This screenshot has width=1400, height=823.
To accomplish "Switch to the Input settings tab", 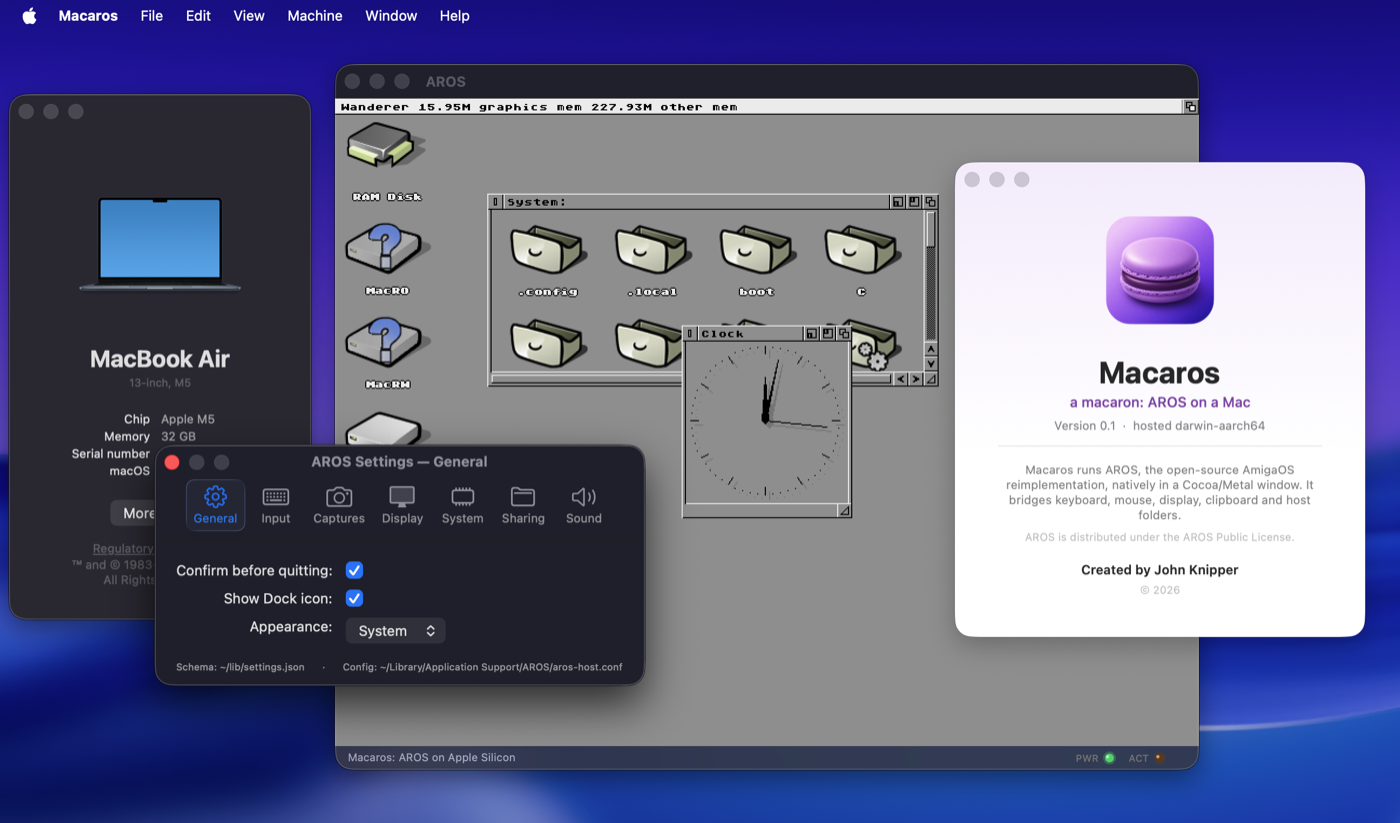I will [276, 505].
